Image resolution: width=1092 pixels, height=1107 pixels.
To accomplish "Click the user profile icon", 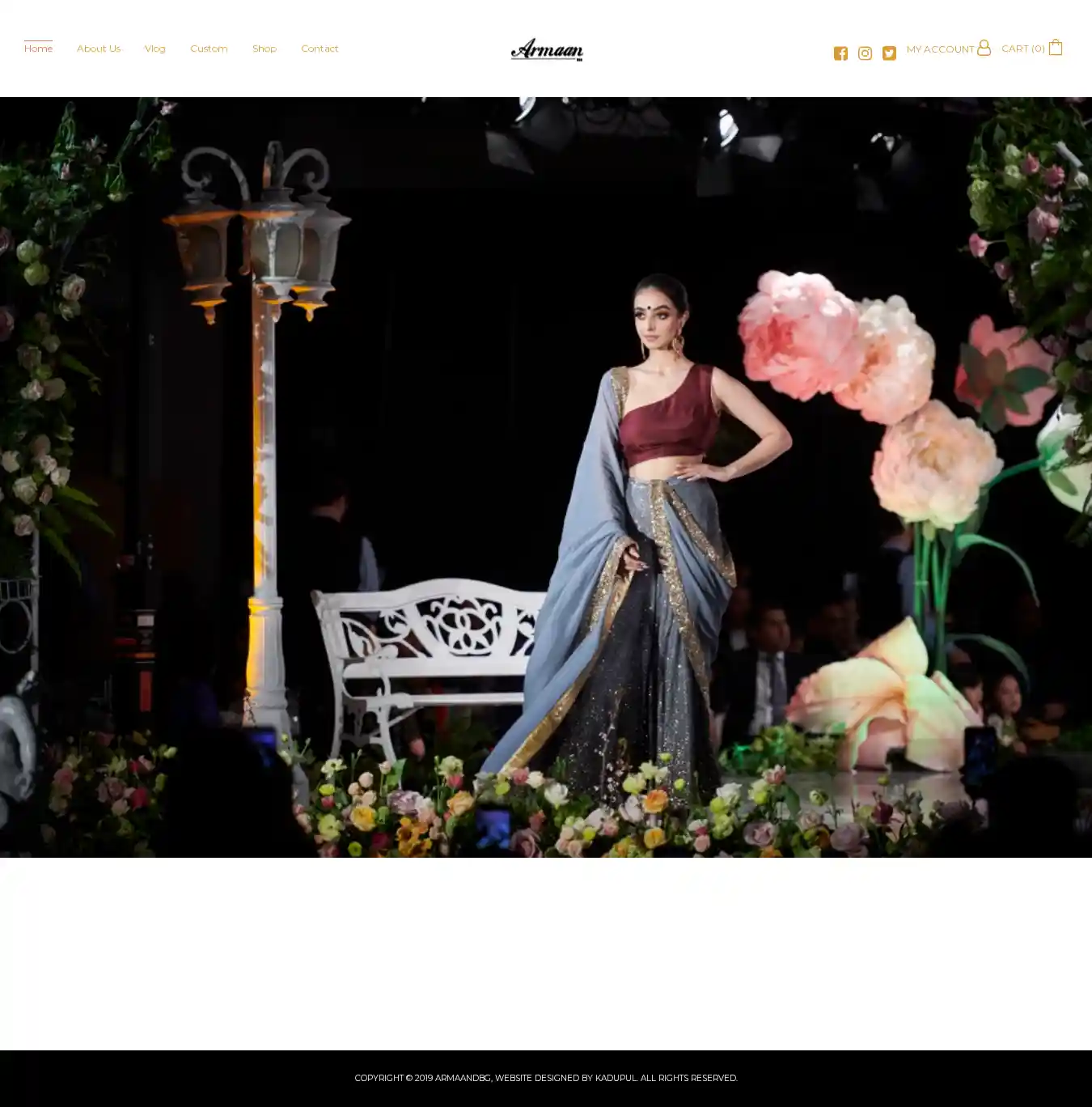I will click(x=984, y=48).
